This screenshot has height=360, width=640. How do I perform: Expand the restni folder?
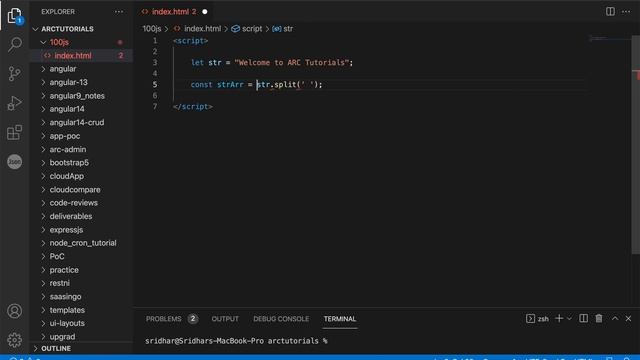coord(60,283)
